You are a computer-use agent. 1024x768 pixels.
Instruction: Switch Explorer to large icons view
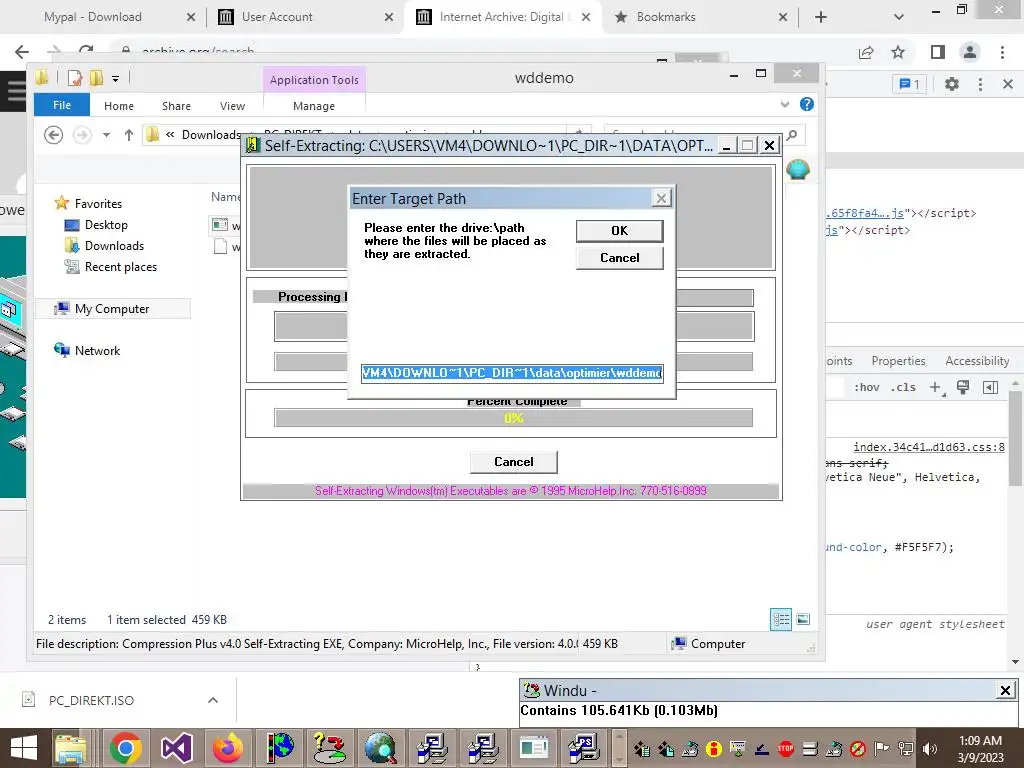click(803, 619)
